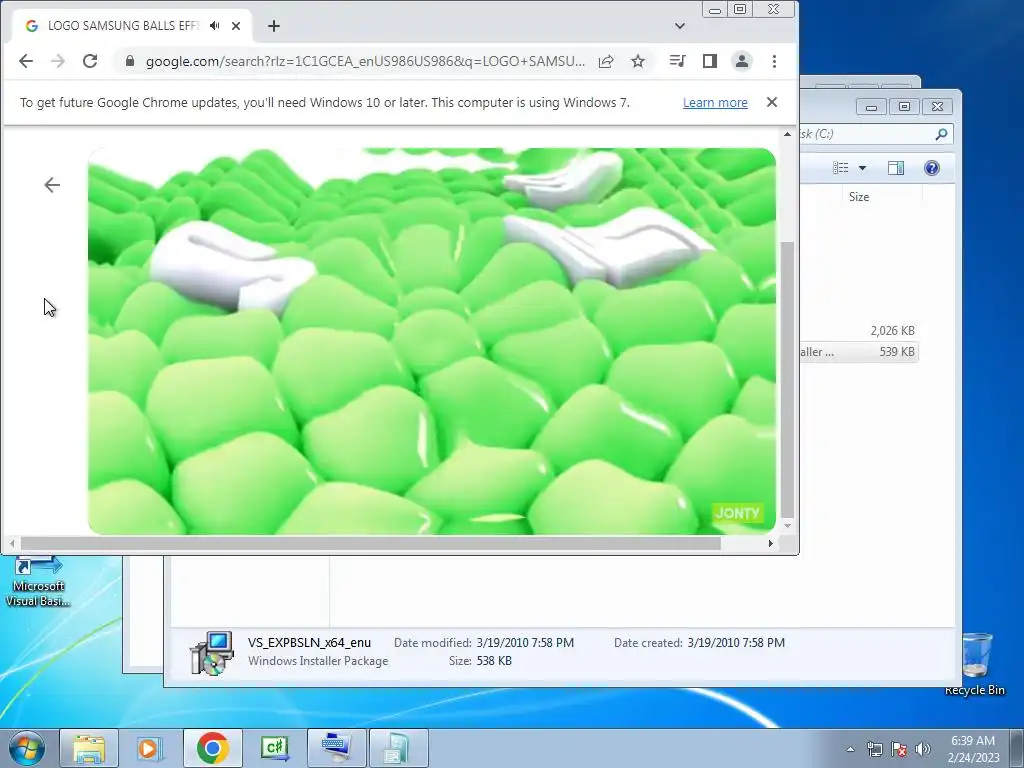Click the installer setup taskbar icon
Viewport: 1024px width, 768px height.
click(398, 748)
